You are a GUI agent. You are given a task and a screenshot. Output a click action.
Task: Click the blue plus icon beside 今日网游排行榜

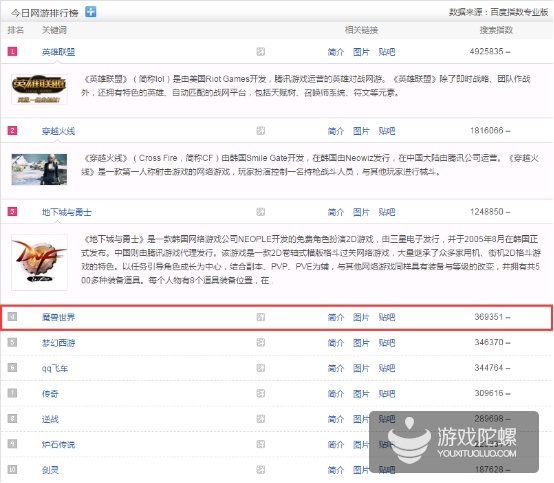90,12
